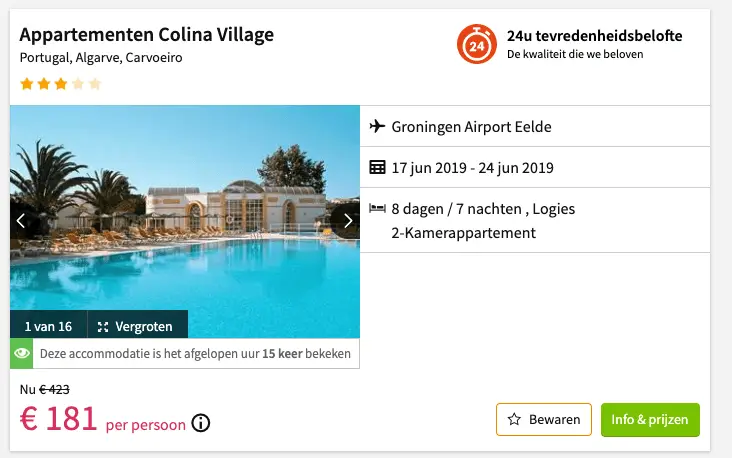
Task: Click the expand arrows icon beside Vergroten
Action: point(103,327)
